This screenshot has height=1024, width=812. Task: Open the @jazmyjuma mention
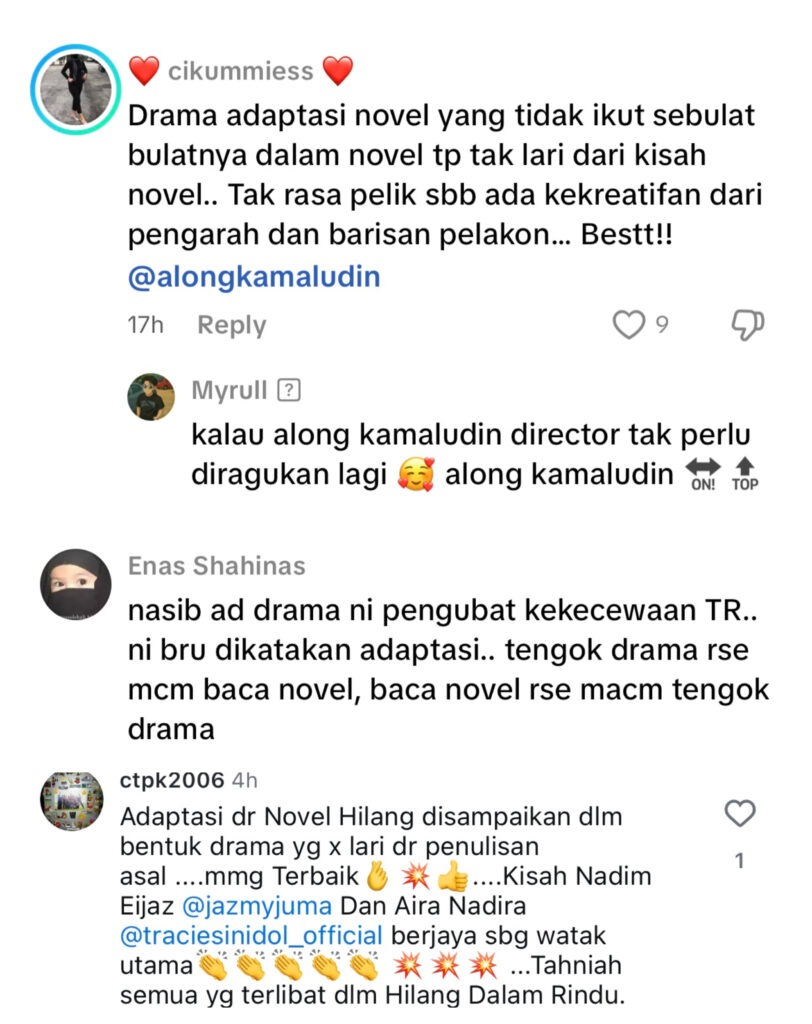pyautogui.click(x=257, y=906)
